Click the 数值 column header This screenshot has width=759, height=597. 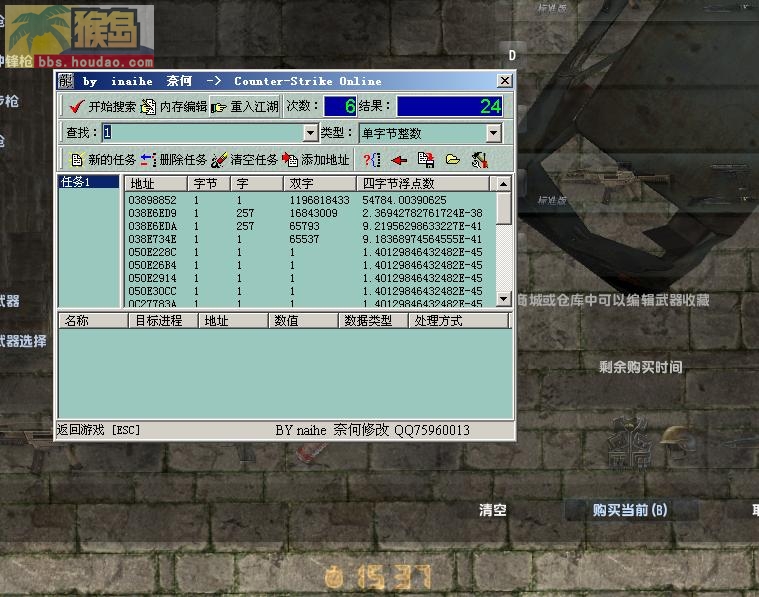303,321
